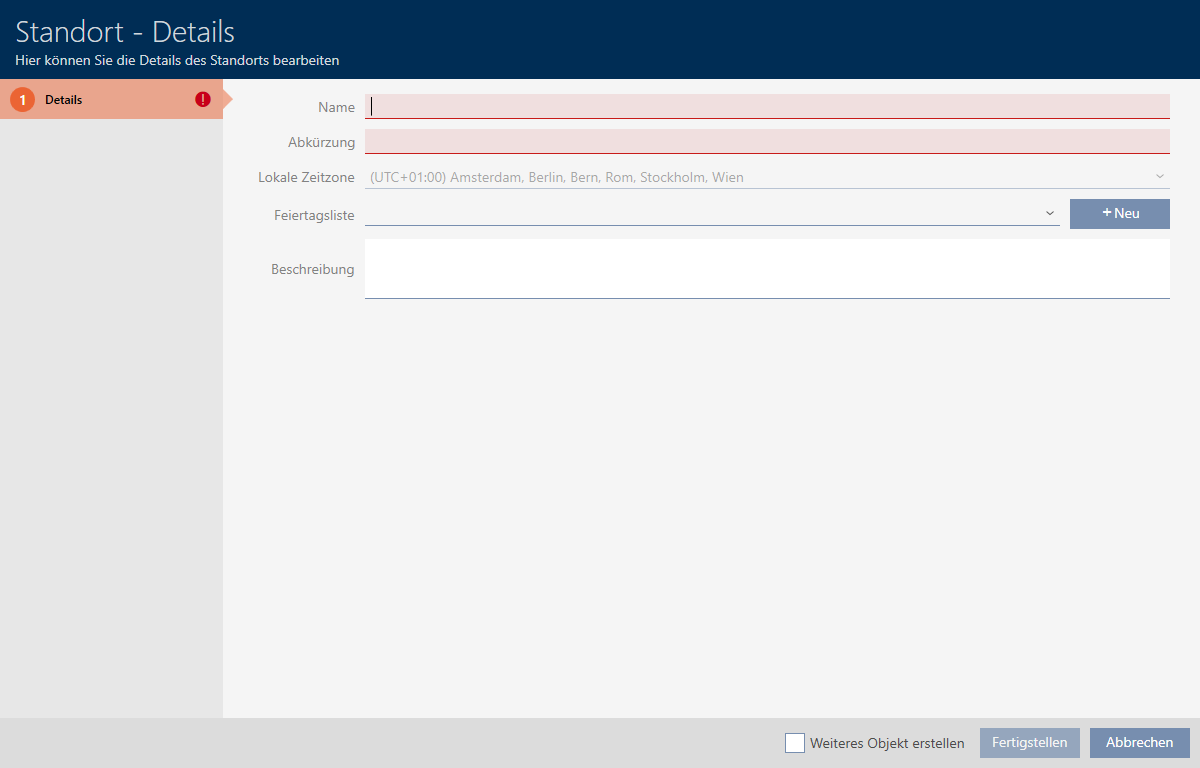Click the Name field label

(x=336, y=107)
